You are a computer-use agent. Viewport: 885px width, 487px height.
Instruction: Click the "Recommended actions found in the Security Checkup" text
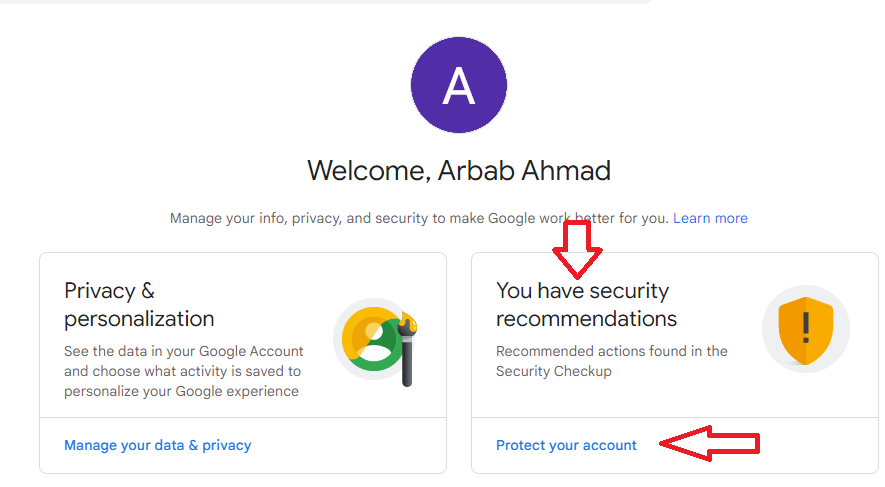(612, 361)
